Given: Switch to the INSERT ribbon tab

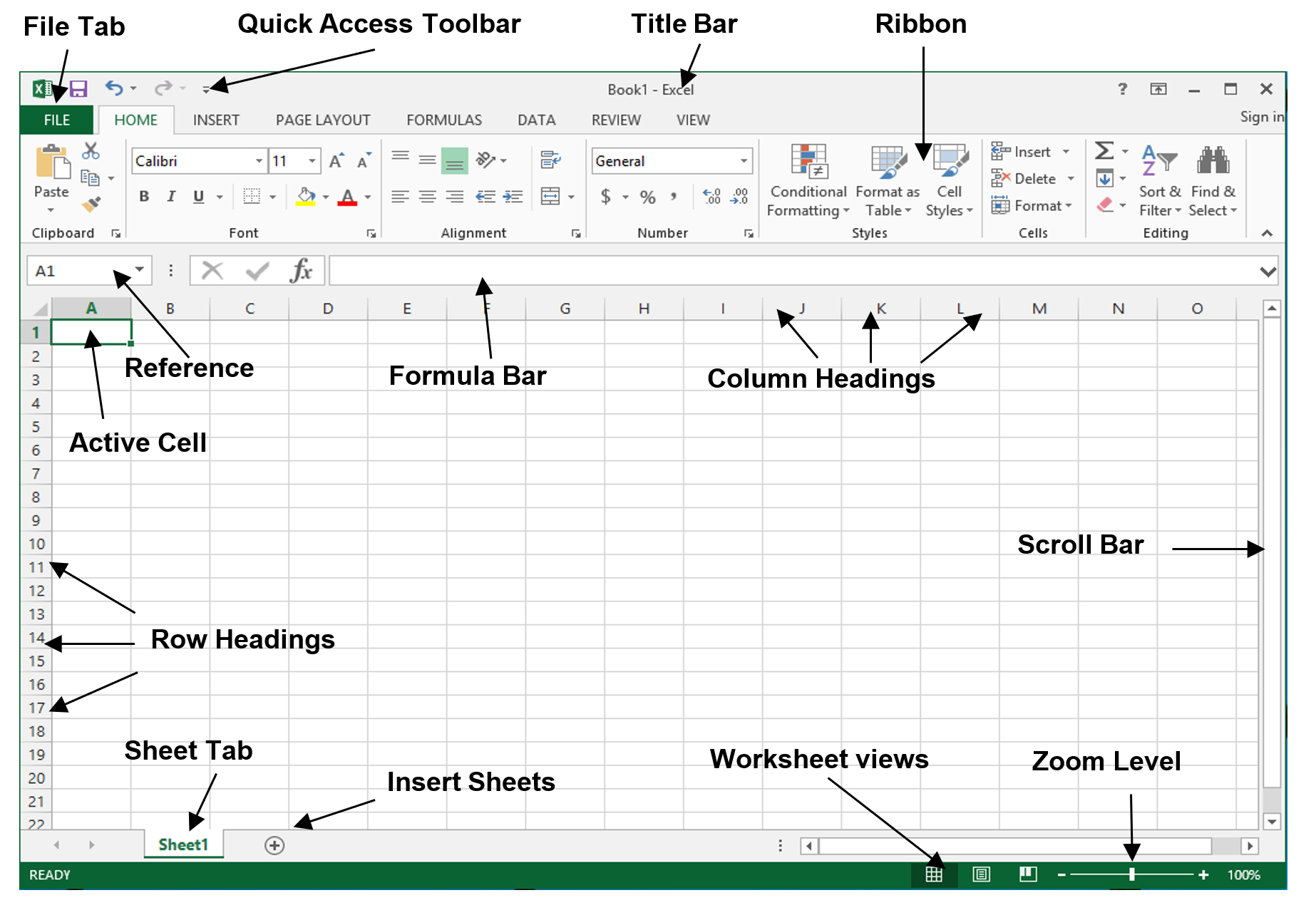Looking at the screenshot, I should 216,120.
